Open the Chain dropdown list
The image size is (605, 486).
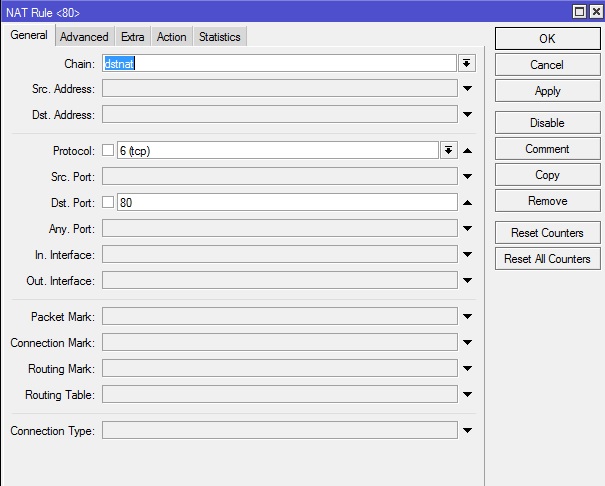coord(467,63)
